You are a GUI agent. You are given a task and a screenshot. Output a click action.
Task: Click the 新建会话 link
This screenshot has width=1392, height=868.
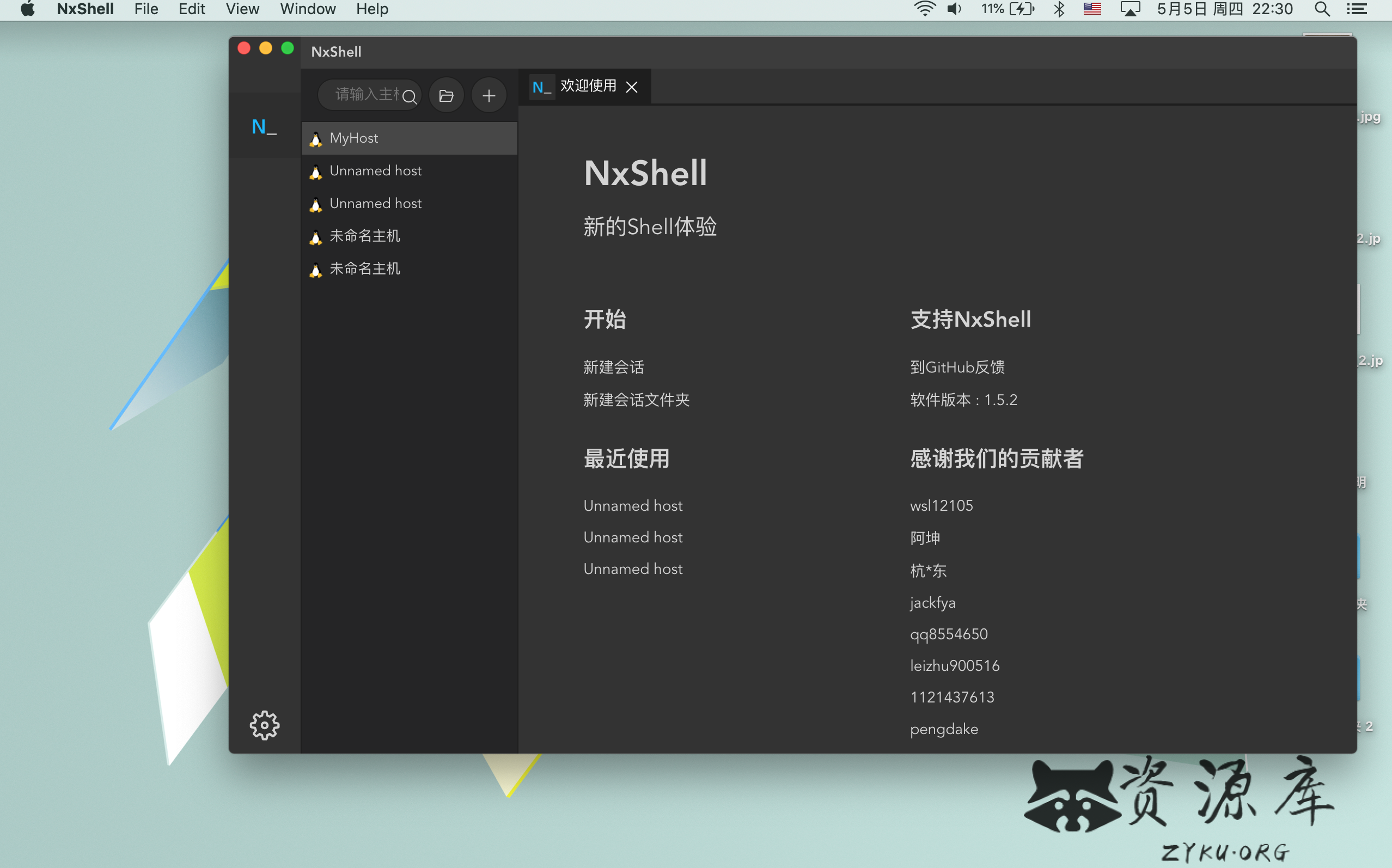point(614,367)
